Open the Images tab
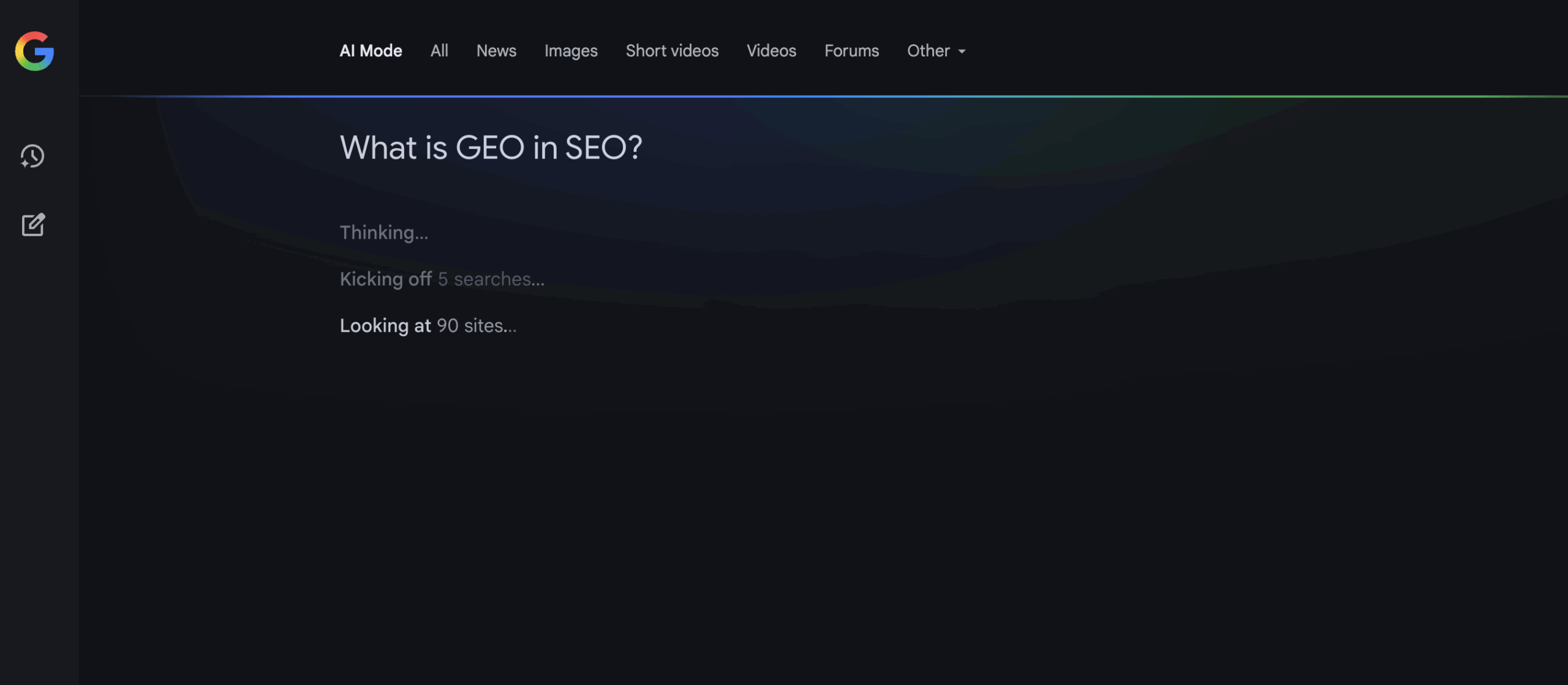1568x685 pixels. (571, 51)
